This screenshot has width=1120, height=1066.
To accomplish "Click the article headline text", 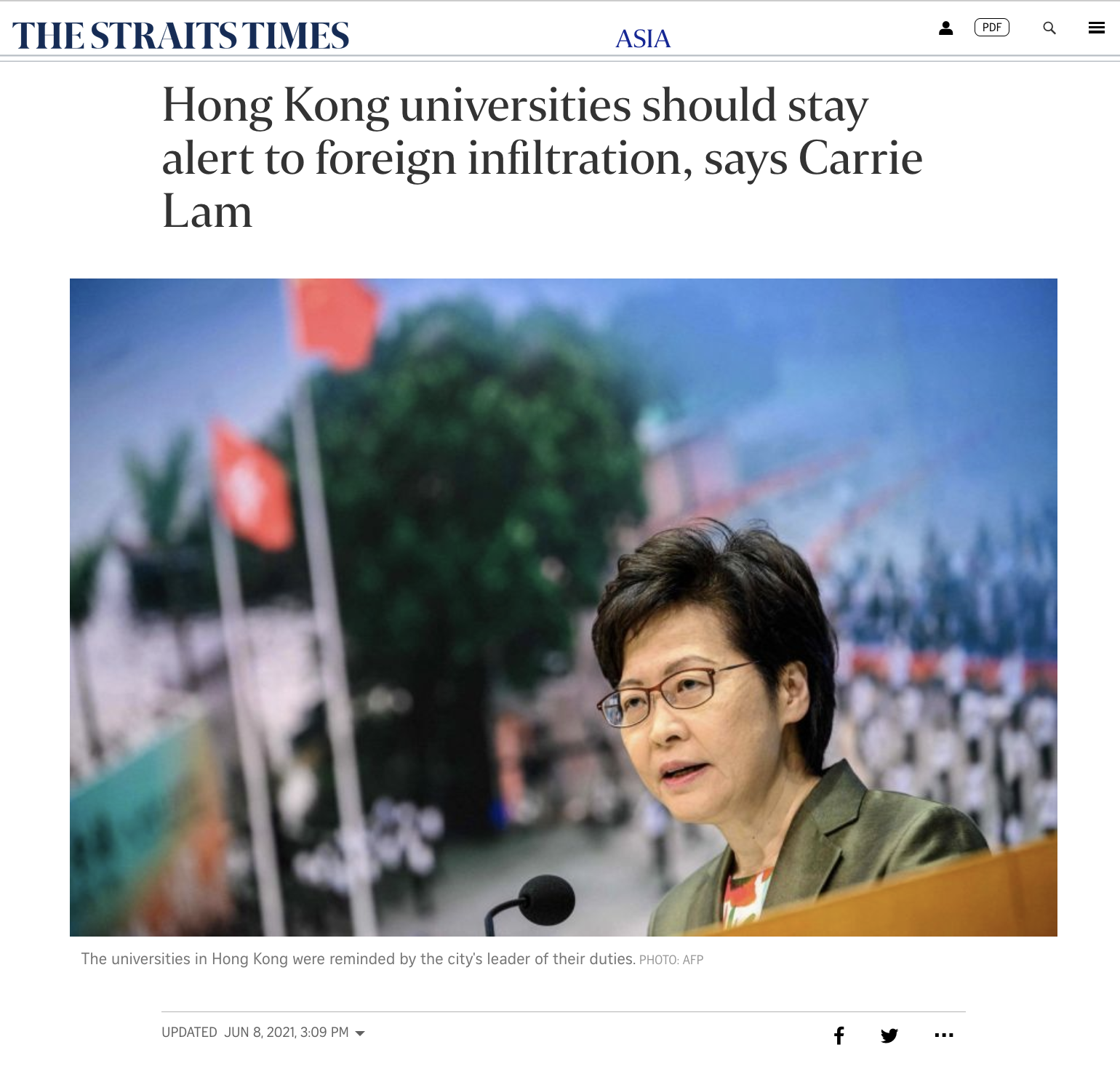I will 543,158.
